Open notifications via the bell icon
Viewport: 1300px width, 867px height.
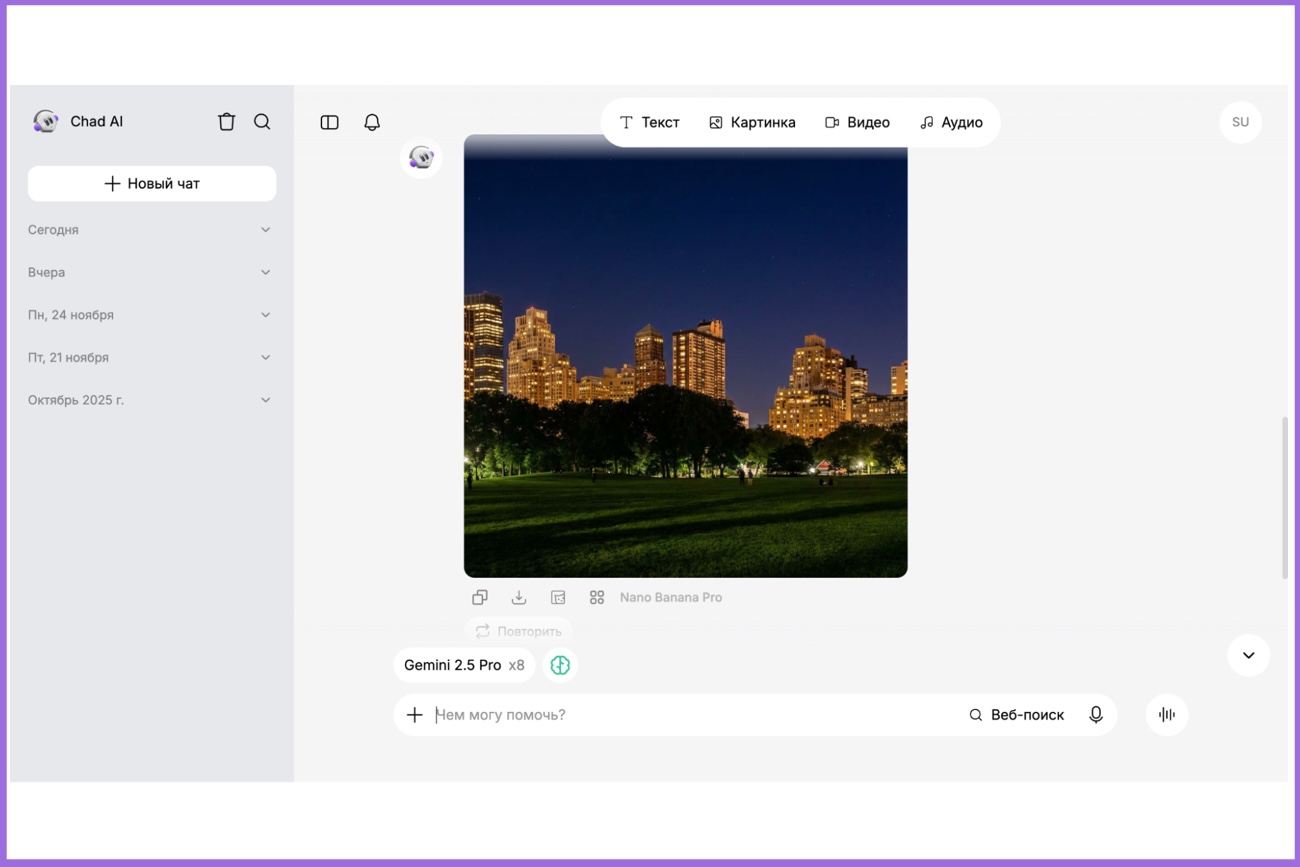point(372,122)
